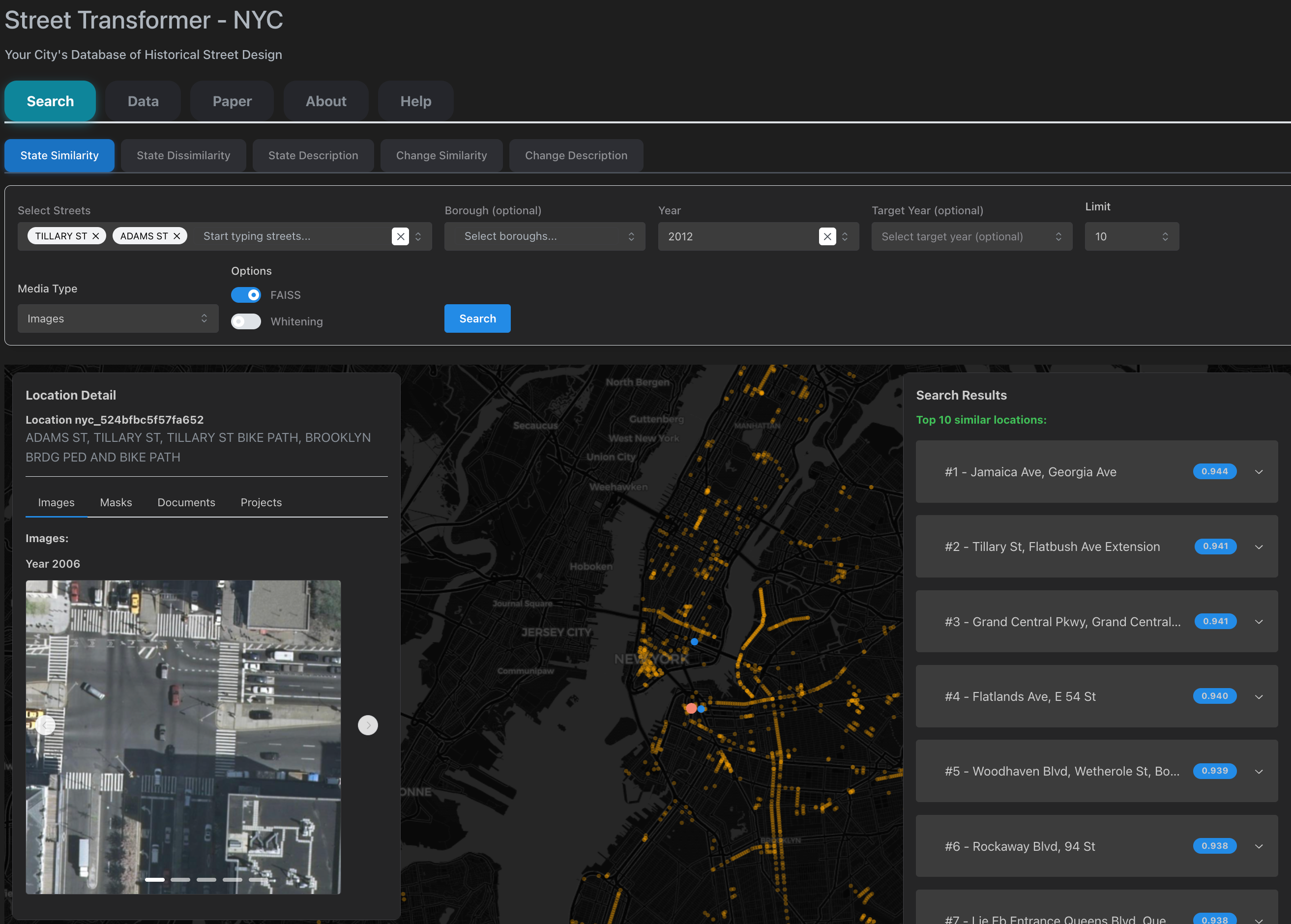Image resolution: width=1291 pixels, height=924 pixels.
Task: Click the 0.939 similarity score badge
Action: 1215,771
